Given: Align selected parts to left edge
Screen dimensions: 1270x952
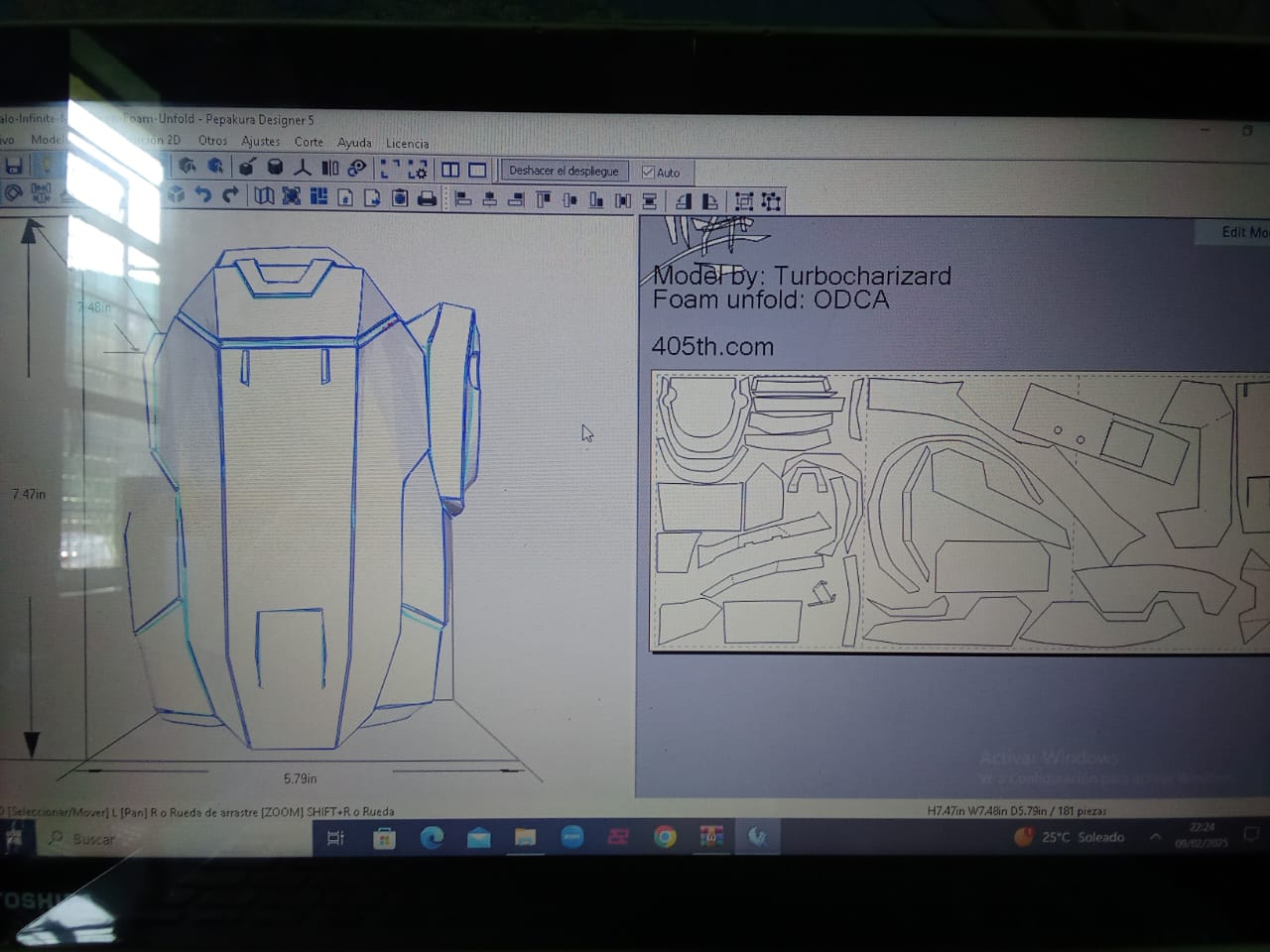Looking at the screenshot, I should [x=463, y=199].
